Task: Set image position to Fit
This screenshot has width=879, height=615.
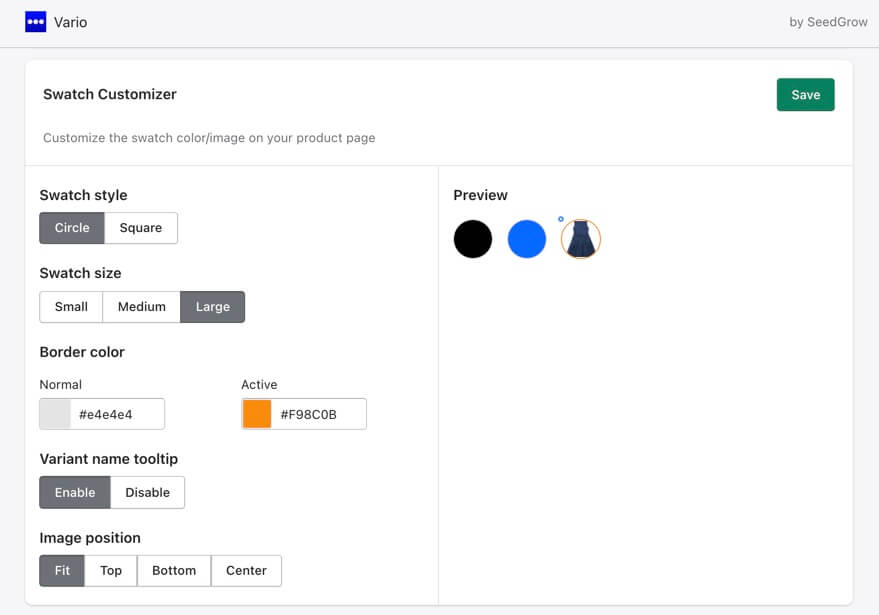Action: [62, 571]
